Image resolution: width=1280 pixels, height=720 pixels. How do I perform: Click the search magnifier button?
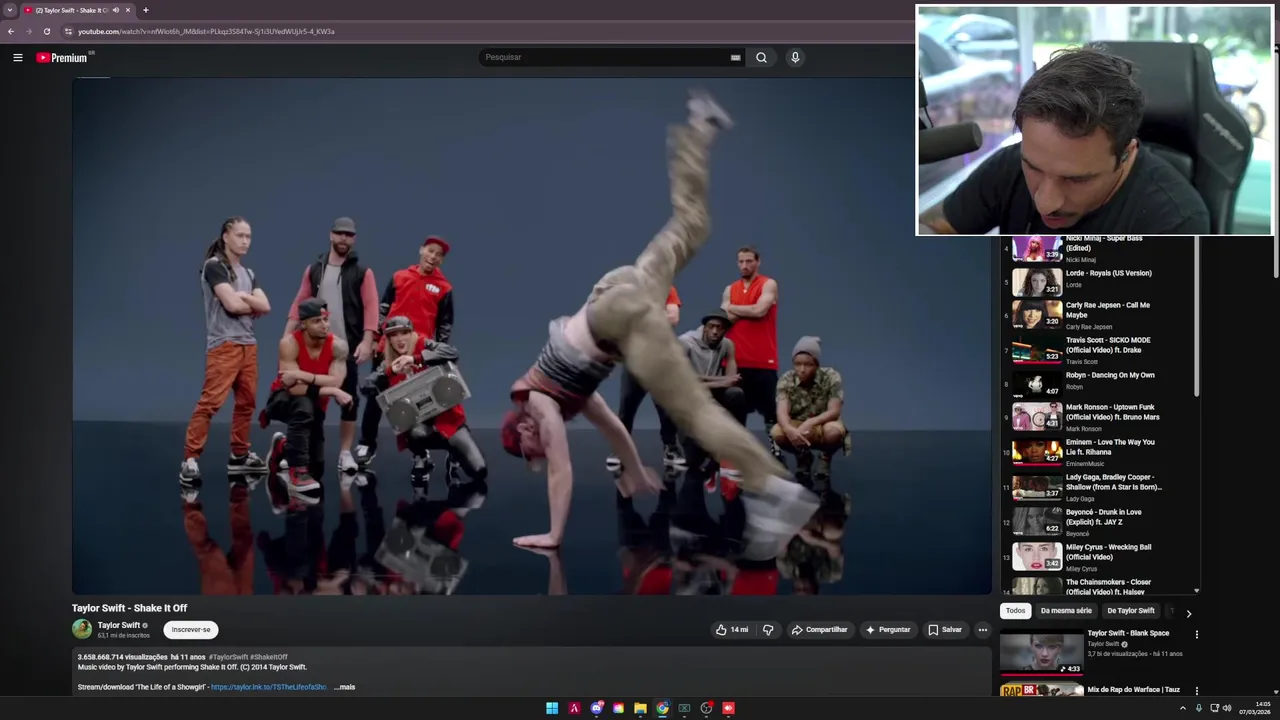pos(761,57)
